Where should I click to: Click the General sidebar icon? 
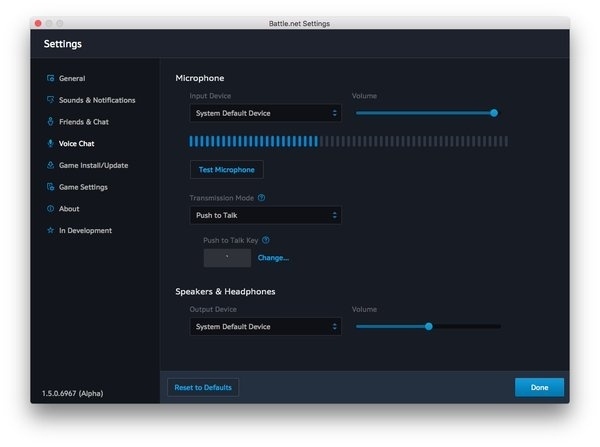tap(51, 78)
